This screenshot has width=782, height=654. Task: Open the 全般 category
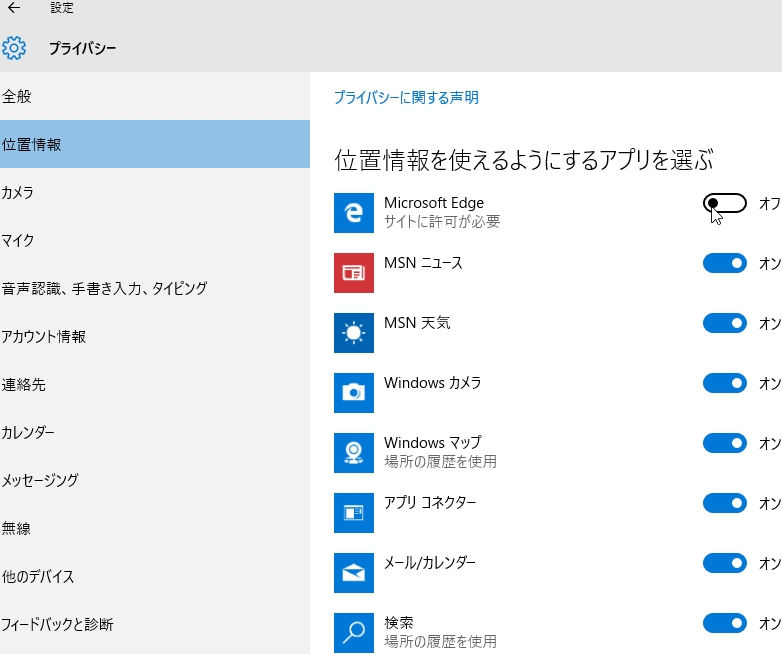(155, 96)
